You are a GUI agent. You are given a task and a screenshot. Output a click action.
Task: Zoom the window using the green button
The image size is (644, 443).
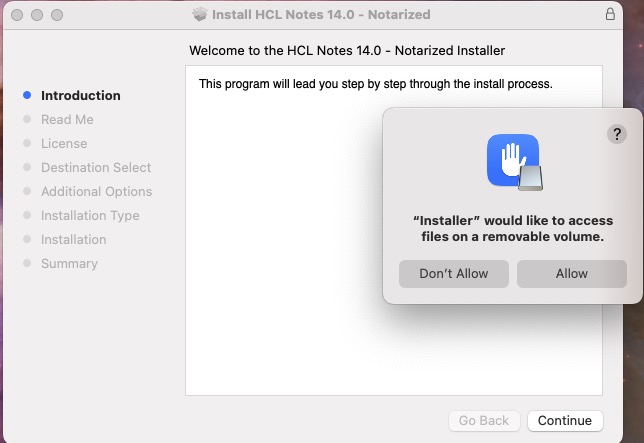57,16
